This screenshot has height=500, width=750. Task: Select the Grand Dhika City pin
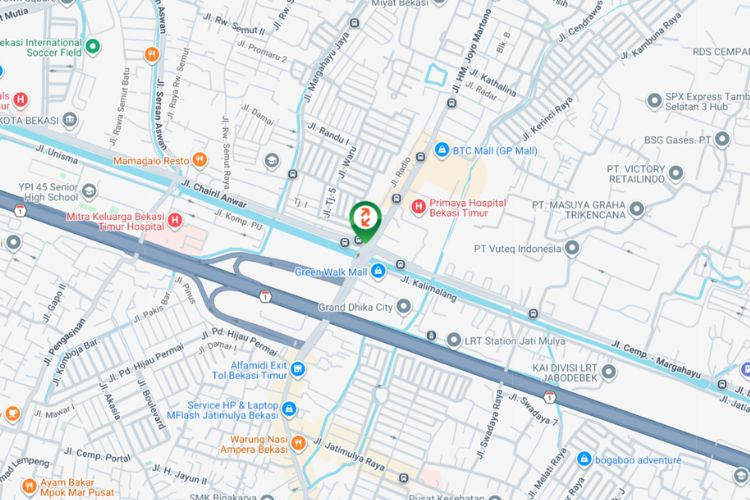click(404, 306)
